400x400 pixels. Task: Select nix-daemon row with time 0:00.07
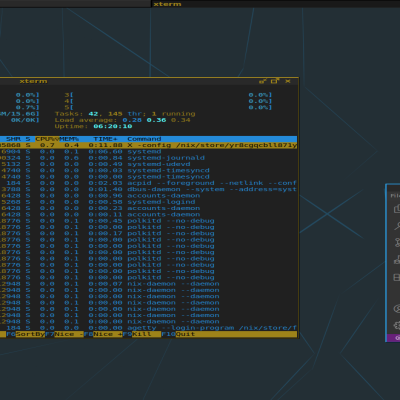tap(148, 284)
